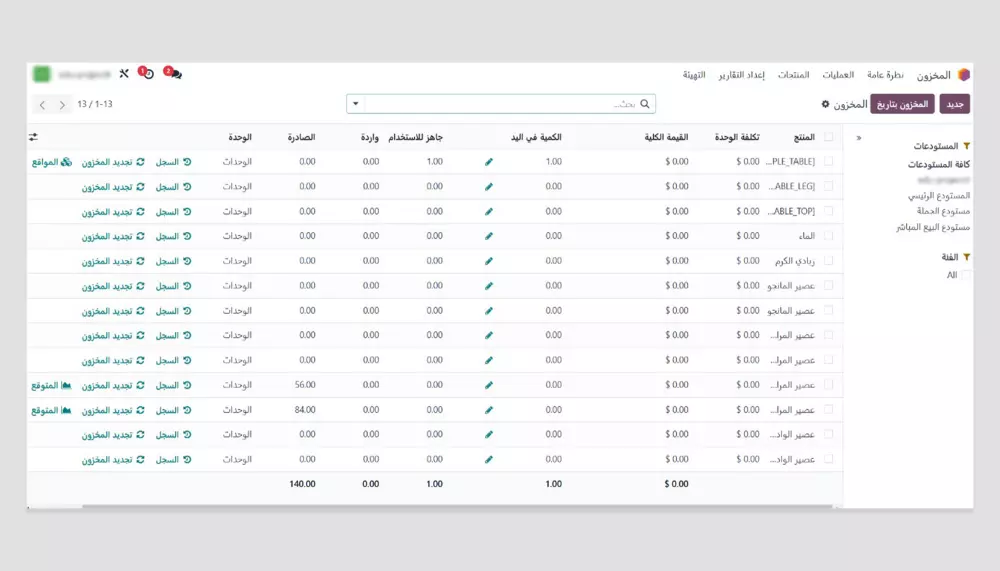Click the جديد button

(955, 104)
